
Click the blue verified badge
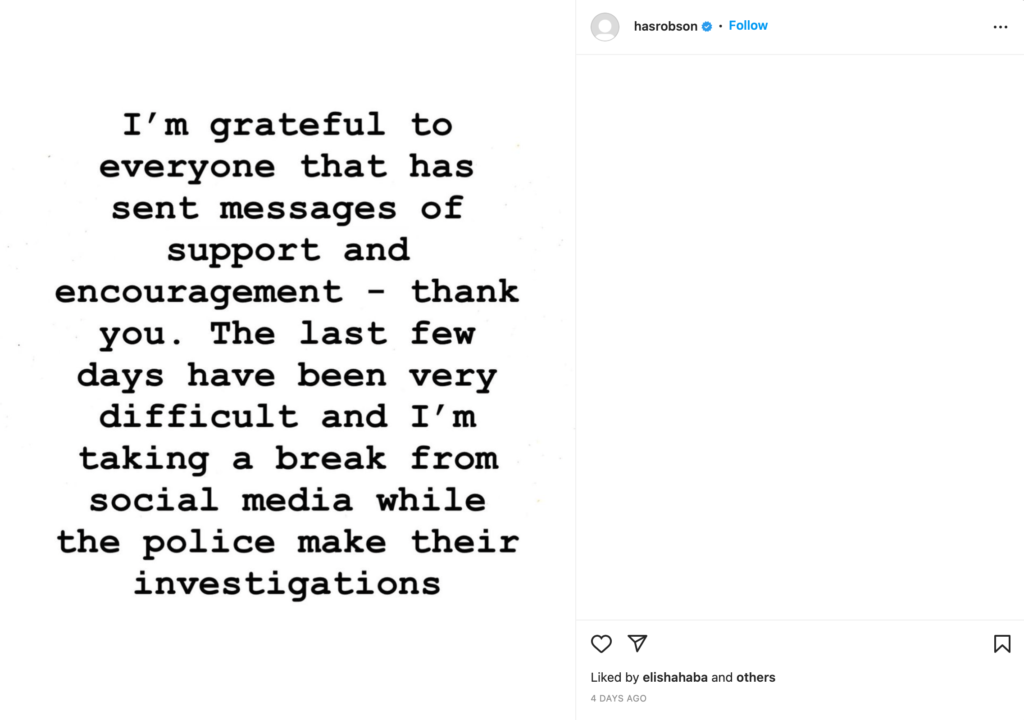coord(707,26)
